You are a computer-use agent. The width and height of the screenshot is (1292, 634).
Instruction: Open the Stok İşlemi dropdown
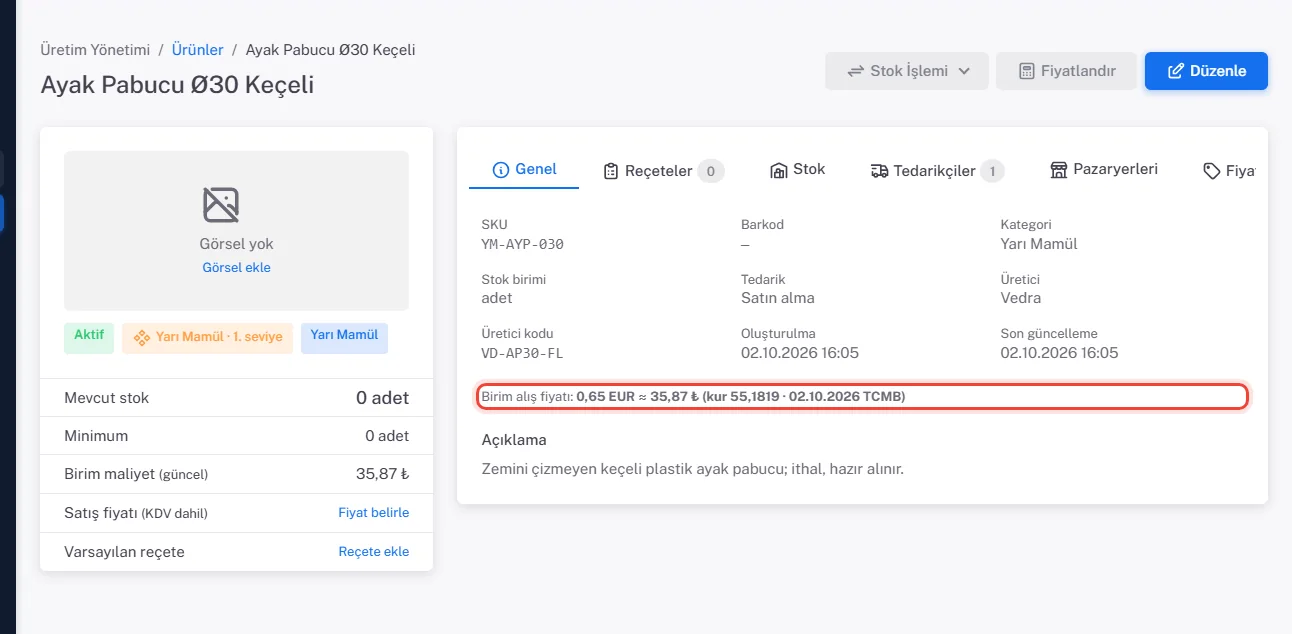pyautogui.click(x=907, y=71)
